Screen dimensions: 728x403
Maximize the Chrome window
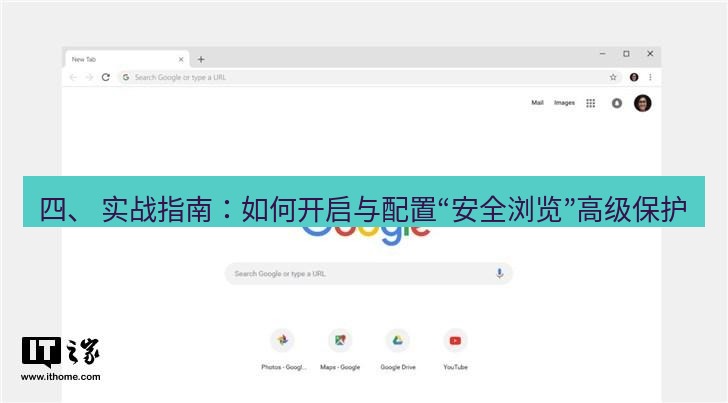626,54
